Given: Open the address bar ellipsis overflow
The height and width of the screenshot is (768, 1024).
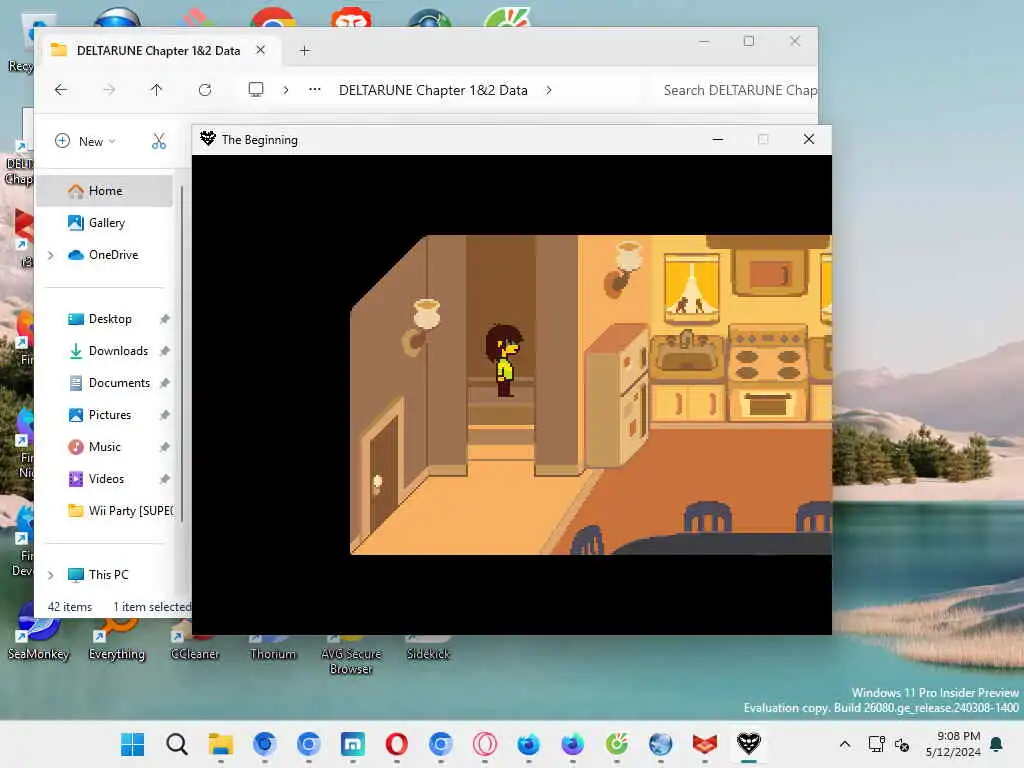Looking at the screenshot, I should pyautogui.click(x=315, y=89).
